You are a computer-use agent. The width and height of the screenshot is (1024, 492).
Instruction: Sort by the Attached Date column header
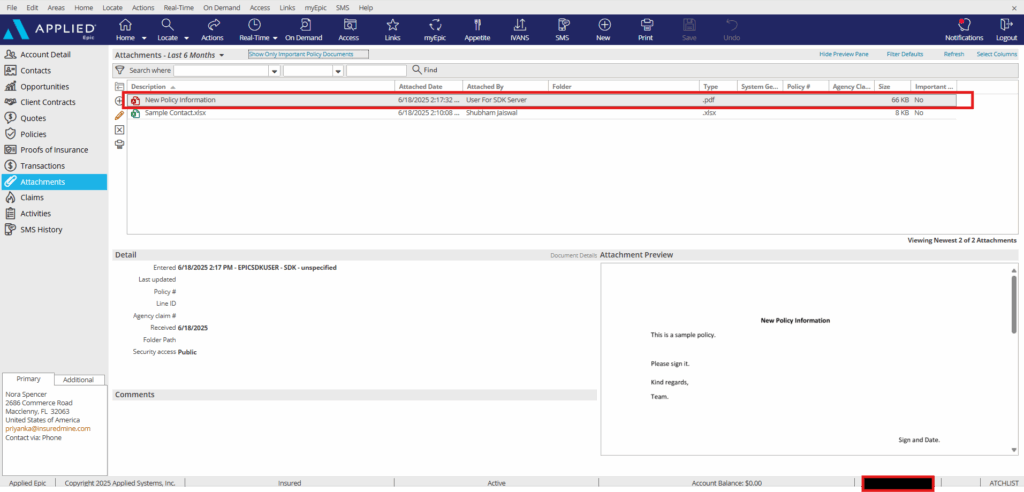coord(428,86)
